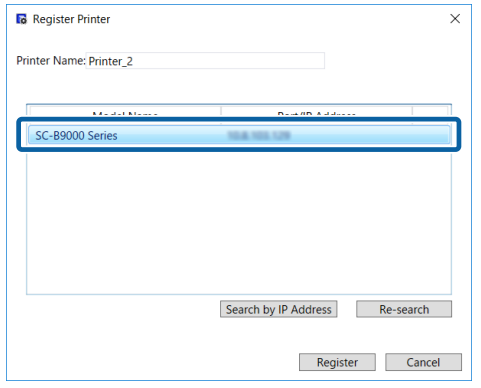This screenshot has width=481, height=388.
Task: Click the Register Printer title bar icon
Action: tap(21, 19)
